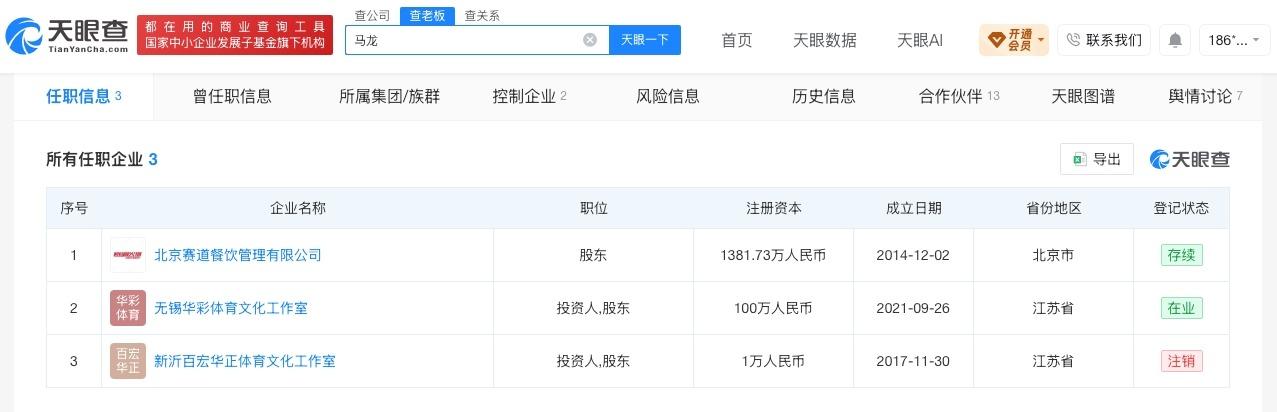
Task: Switch to the 所属集团/族群 tab
Action: (389, 96)
